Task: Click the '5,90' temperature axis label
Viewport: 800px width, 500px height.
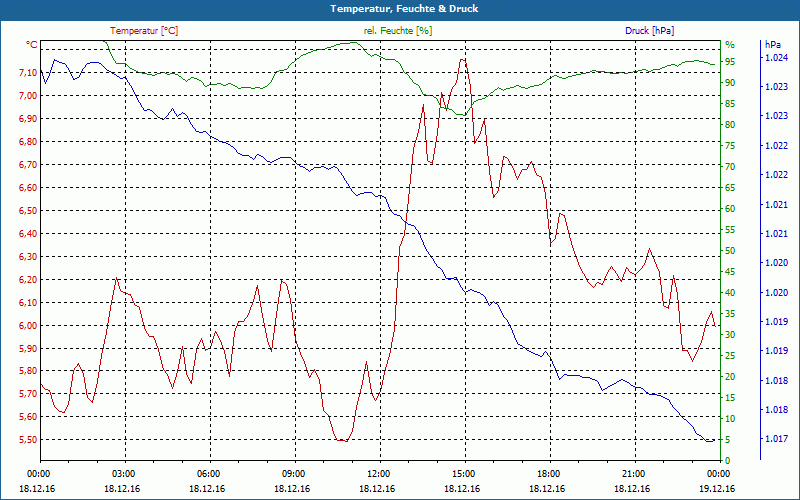Action: click(28, 348)
